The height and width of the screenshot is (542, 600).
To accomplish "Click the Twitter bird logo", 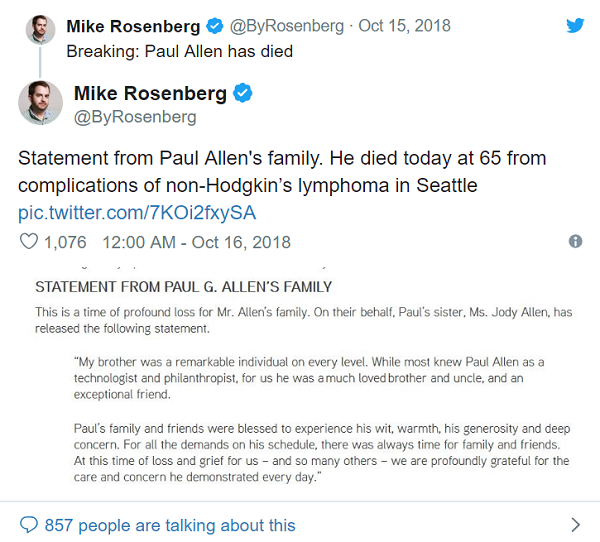I will (x=575, y=26).
